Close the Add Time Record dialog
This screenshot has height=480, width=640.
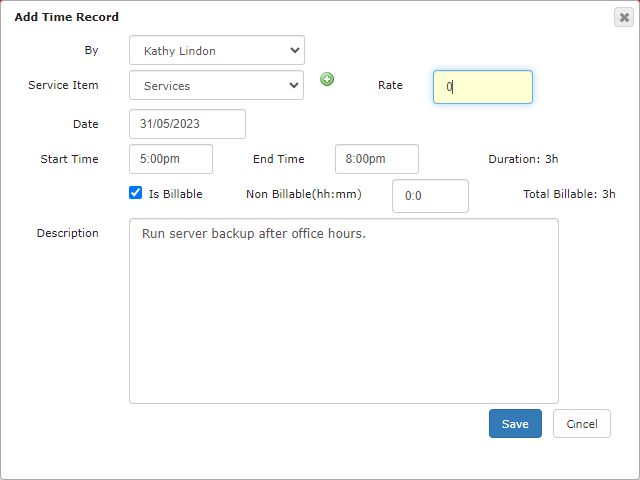(x=624, y=17)
